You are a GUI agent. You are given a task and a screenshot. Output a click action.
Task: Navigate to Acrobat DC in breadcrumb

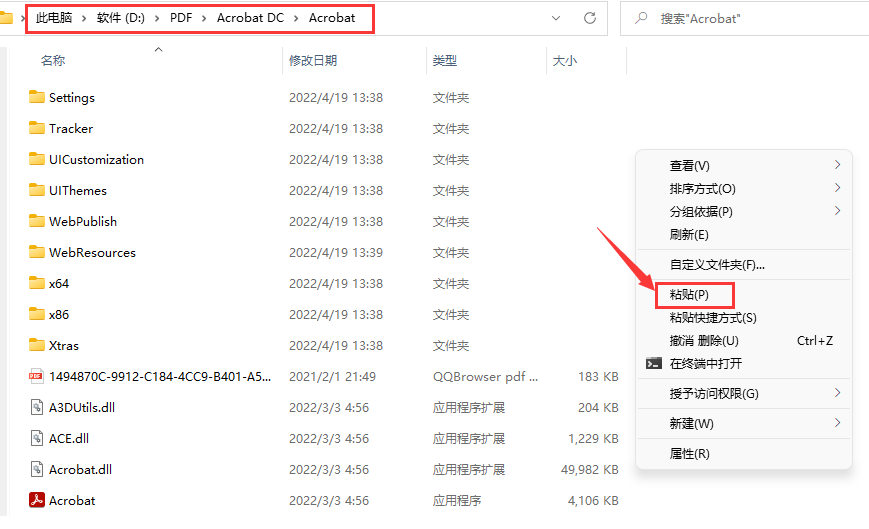coord(250,18)
